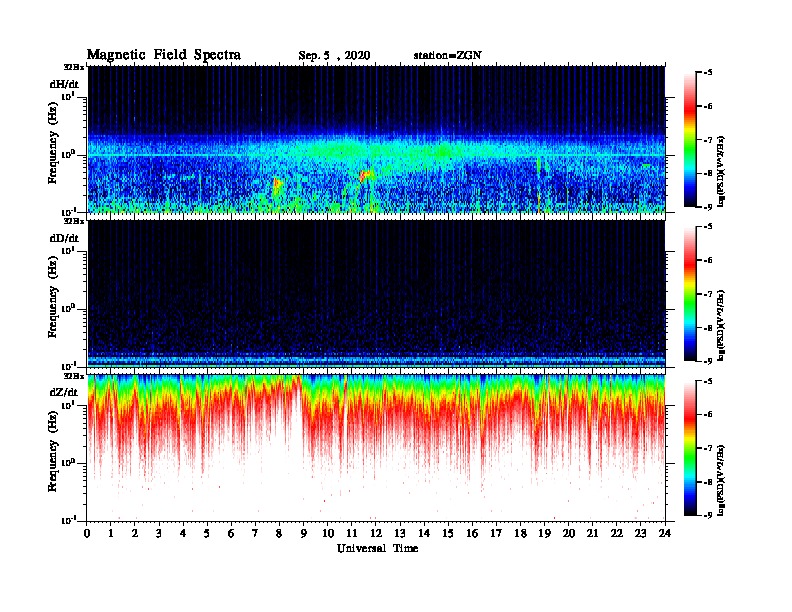This screenshot has width=792, height=612.
Task: Click the dZ/dt panel label
Action: (64, 392)
